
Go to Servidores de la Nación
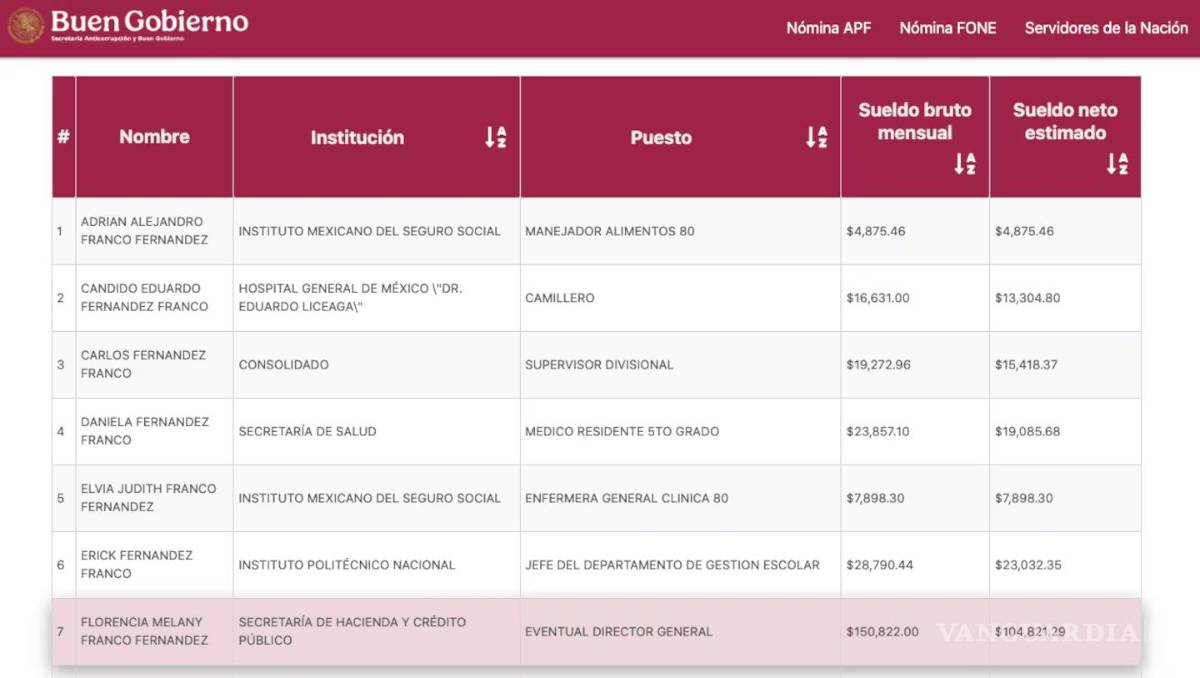(1106, 28)
